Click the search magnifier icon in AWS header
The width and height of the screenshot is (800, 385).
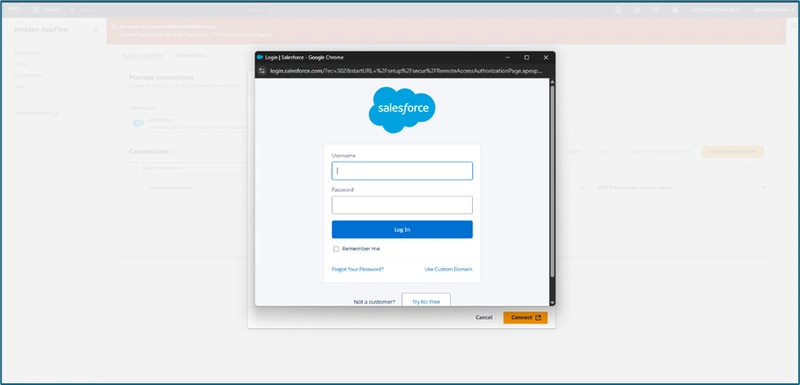(x=72, y=10)
